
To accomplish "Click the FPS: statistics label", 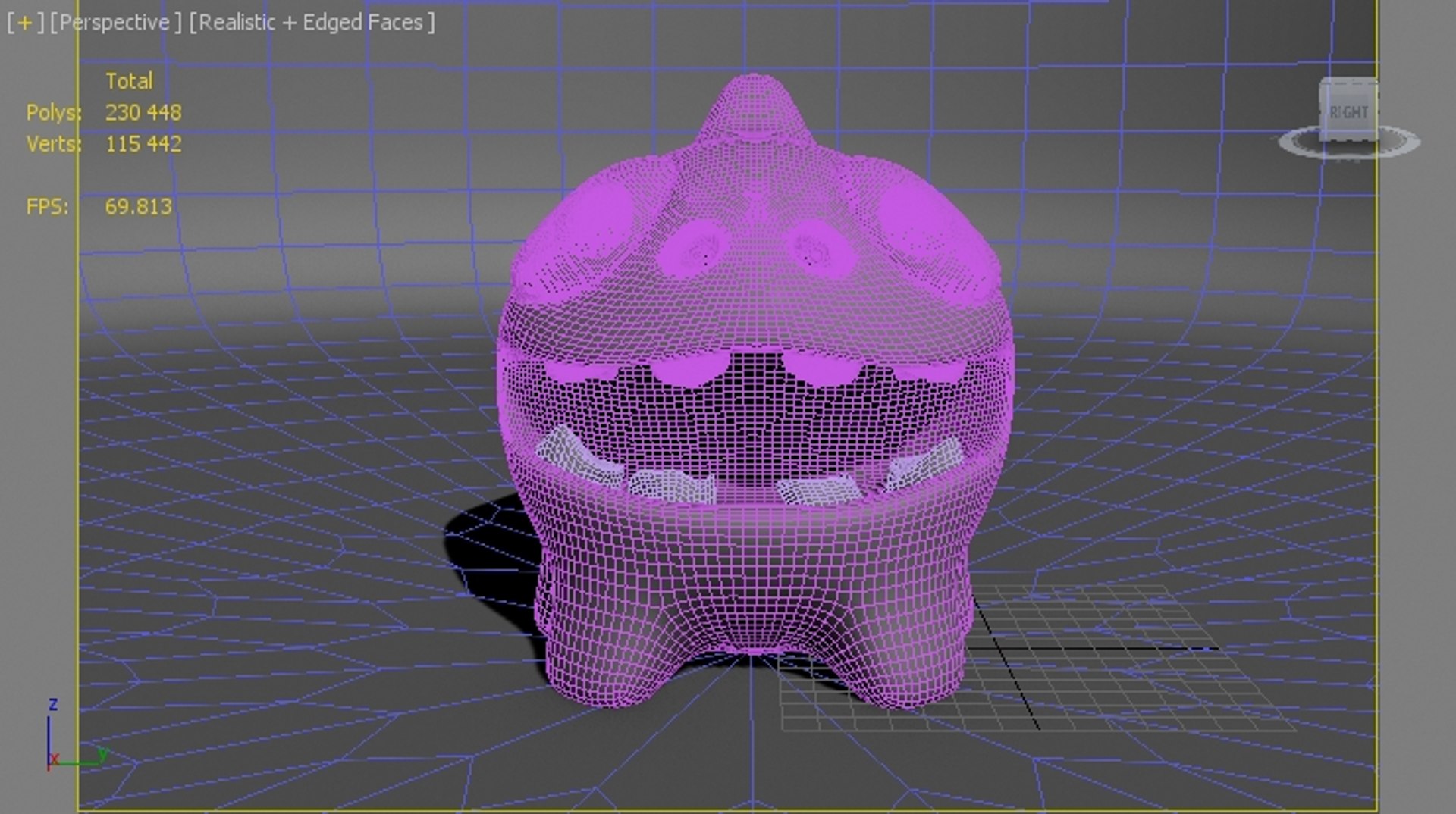I will point(47,207).
